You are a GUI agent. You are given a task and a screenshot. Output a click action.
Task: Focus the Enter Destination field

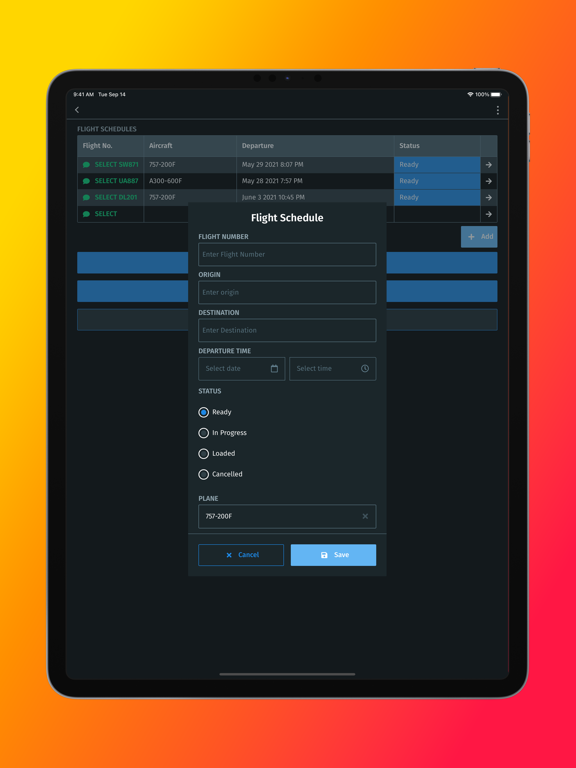pos(287,330)
